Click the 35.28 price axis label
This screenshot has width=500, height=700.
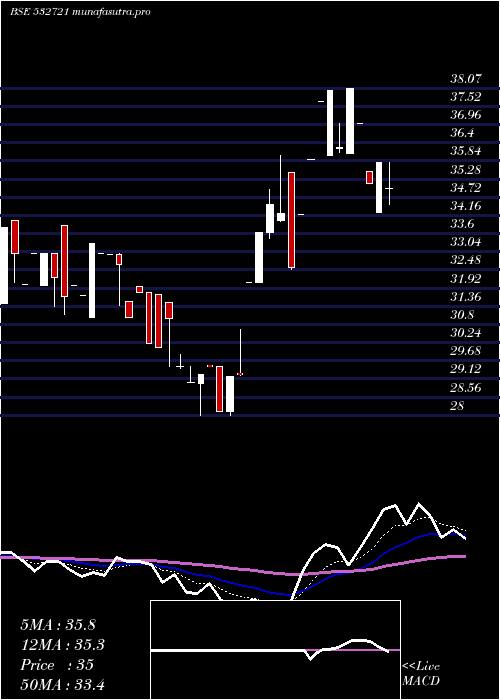(466, 170)
